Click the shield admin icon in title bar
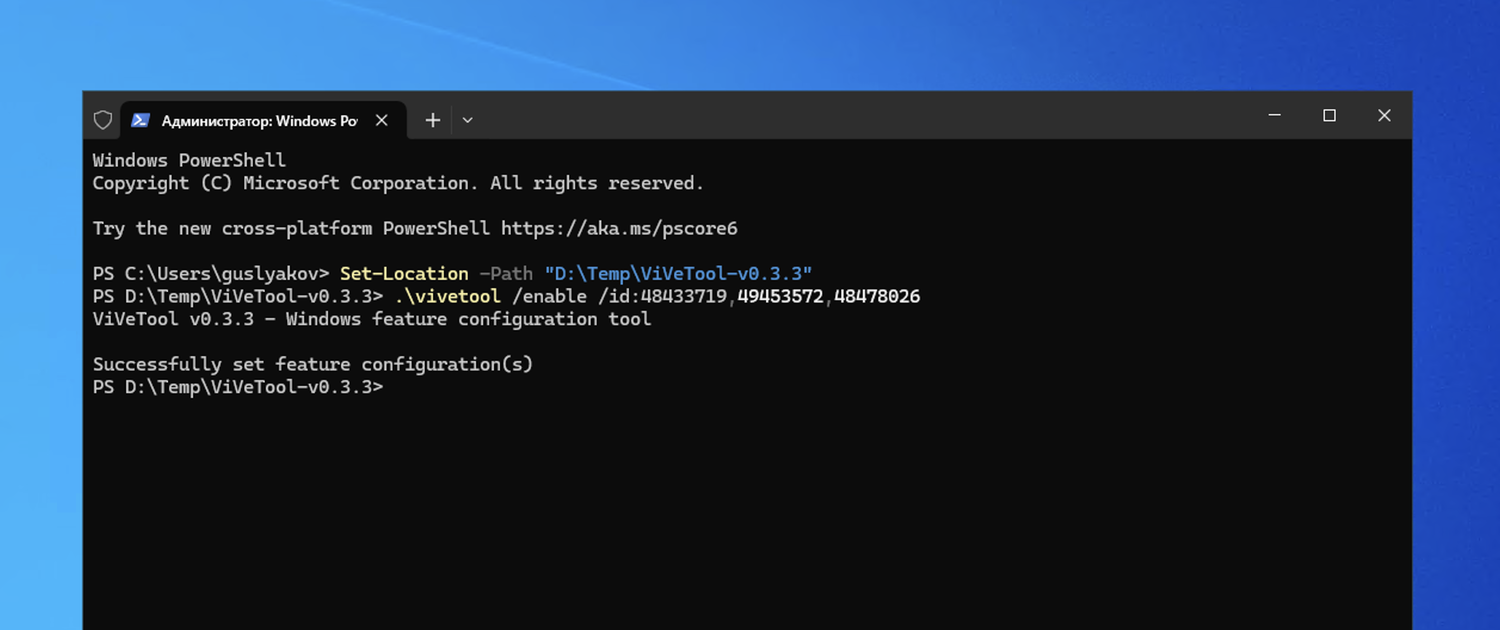1500x630 pixels. click(102, 120)
